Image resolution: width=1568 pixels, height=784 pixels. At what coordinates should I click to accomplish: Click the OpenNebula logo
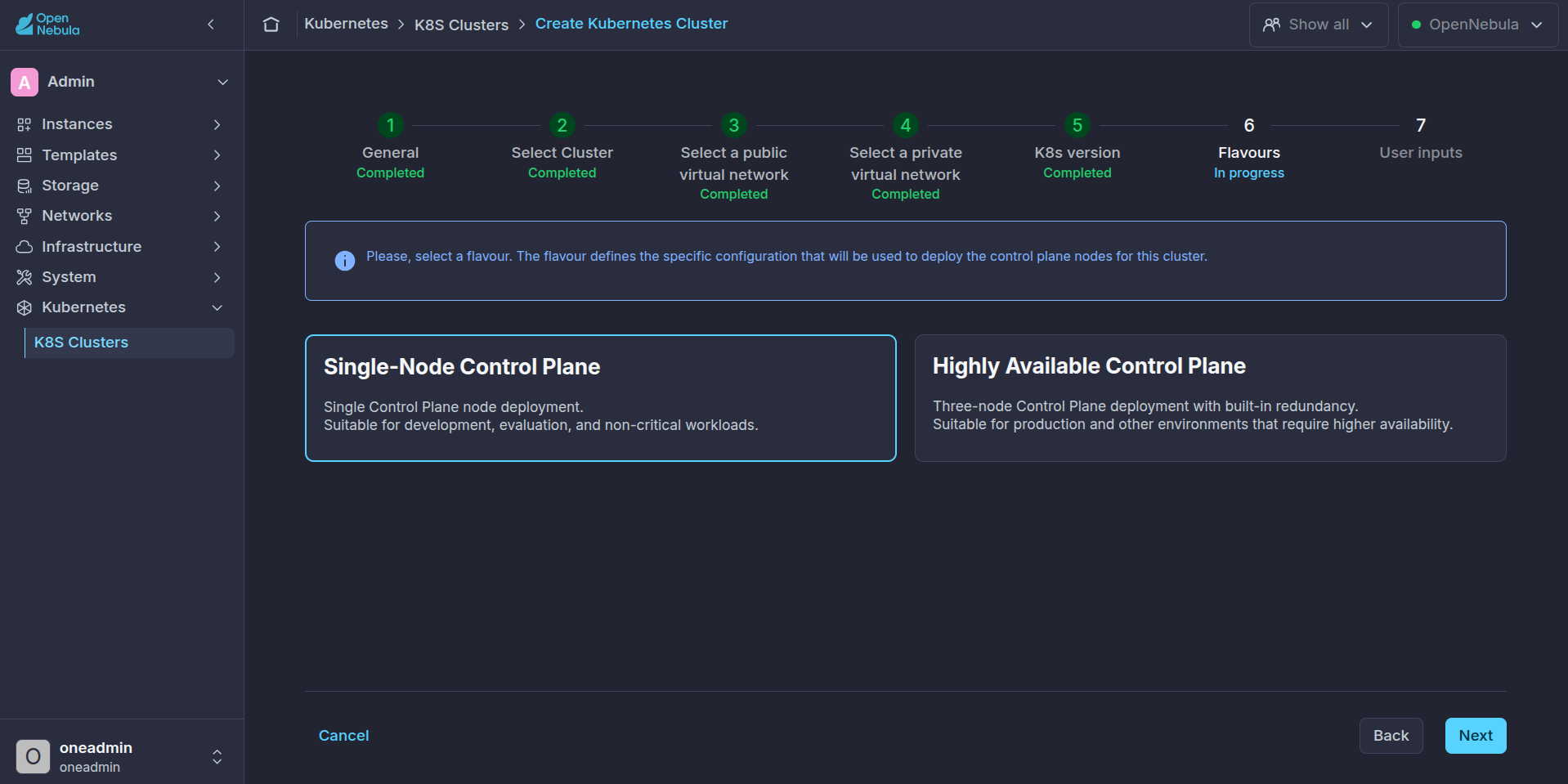coord(47,25)
